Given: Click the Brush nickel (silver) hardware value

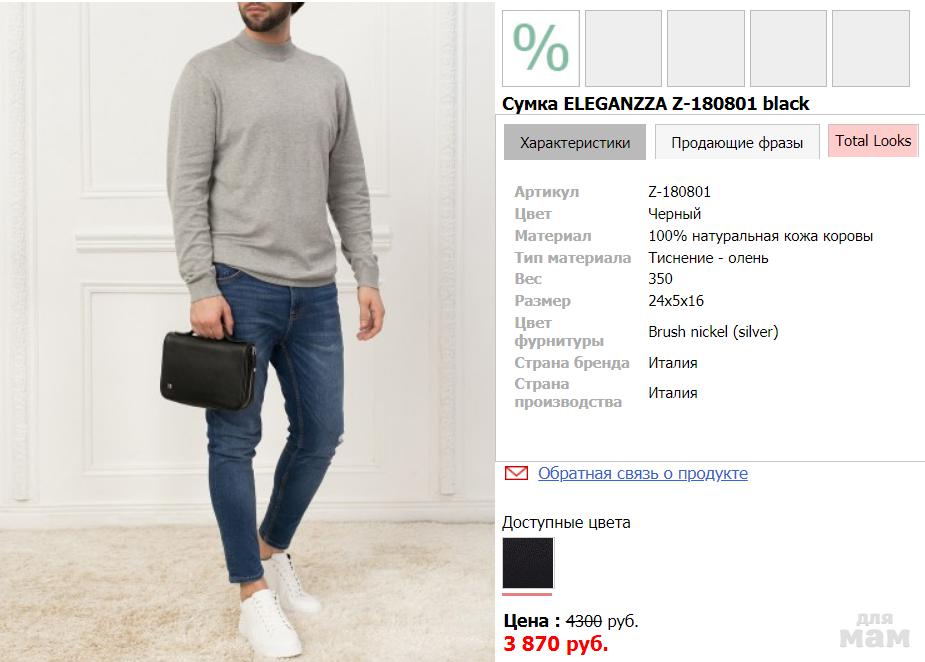Looking at the screenshot, I should pos(713,331).
